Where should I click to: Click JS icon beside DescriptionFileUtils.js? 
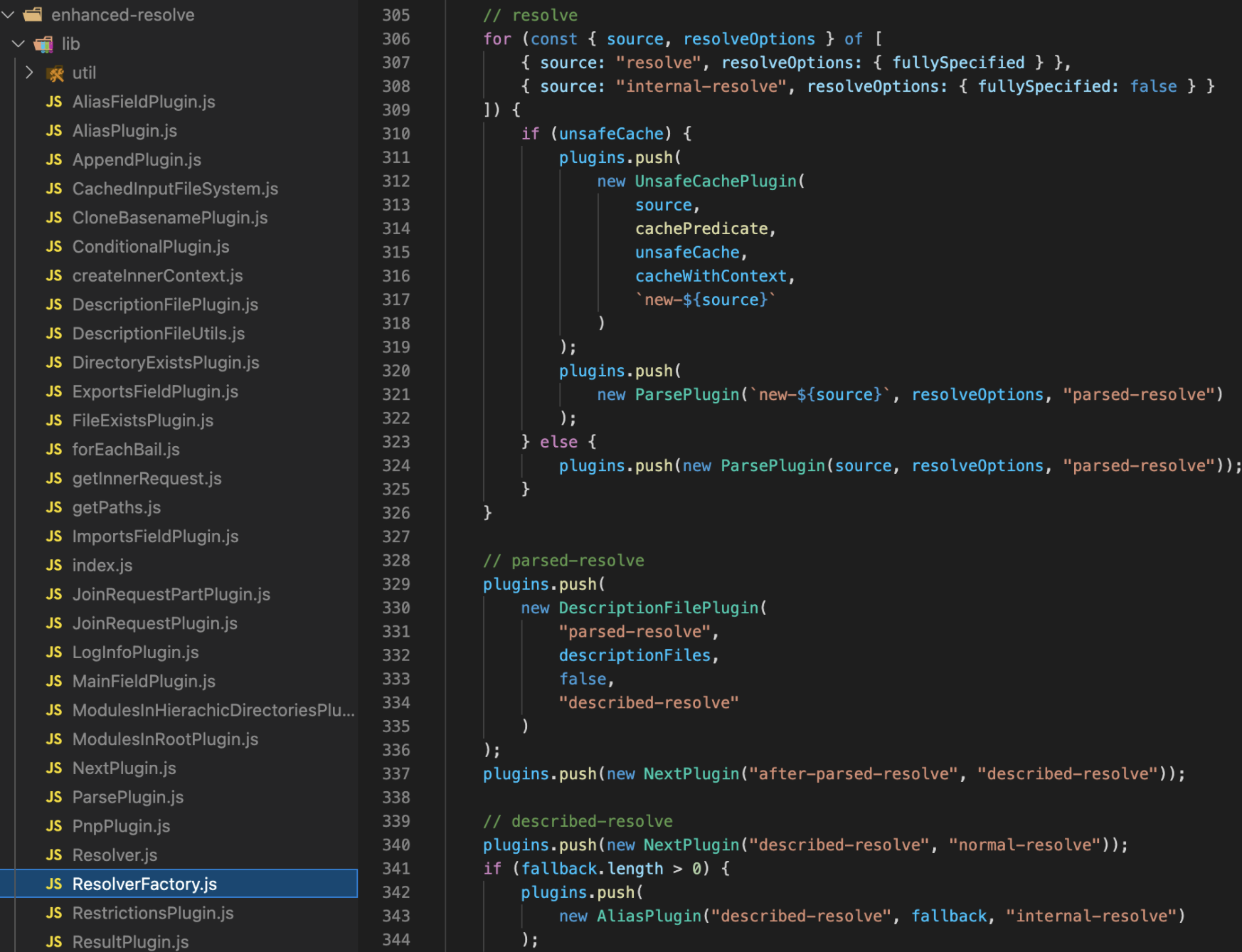pyautogui.click(x=54, y=334)
